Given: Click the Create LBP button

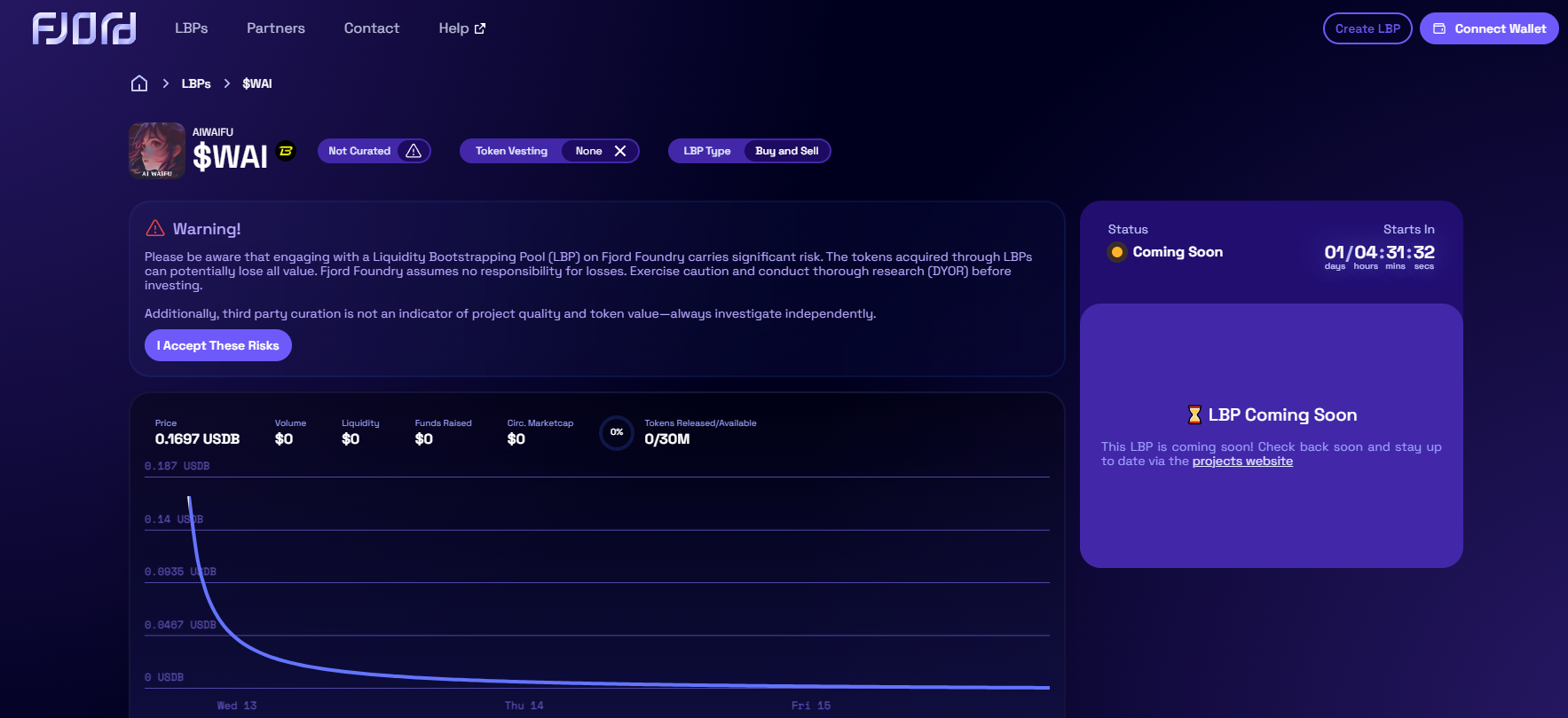Looking at the screenshot, I should pos(1367,28).
